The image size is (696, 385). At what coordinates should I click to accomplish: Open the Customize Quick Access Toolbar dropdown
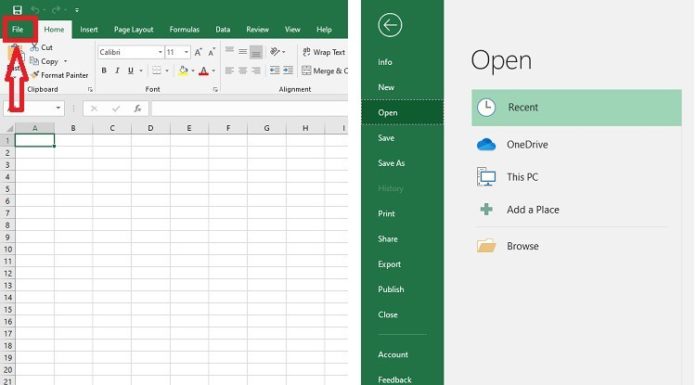point(77,10)
